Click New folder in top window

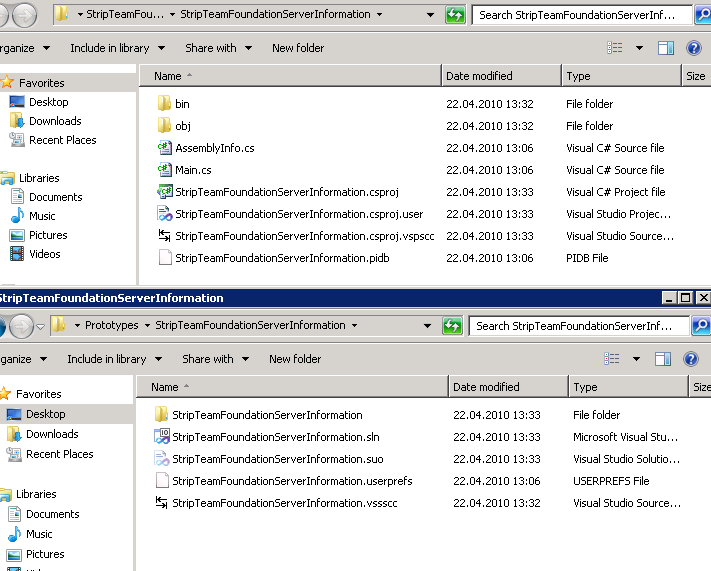pyautogui.click(x=298, y=48)
